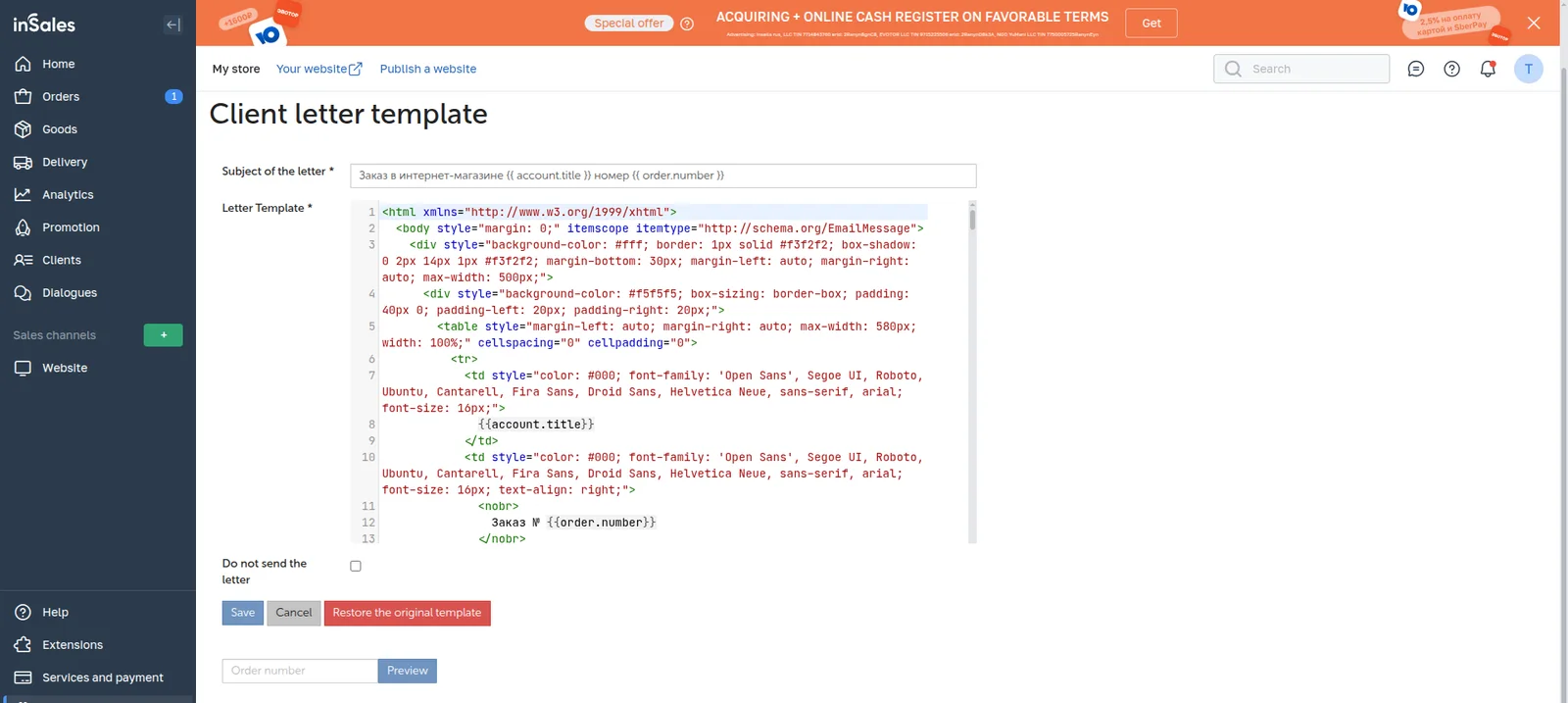This screenshot has width=1568, height=703.
Task: Open the notifications bell
Action: point(1488,69)
